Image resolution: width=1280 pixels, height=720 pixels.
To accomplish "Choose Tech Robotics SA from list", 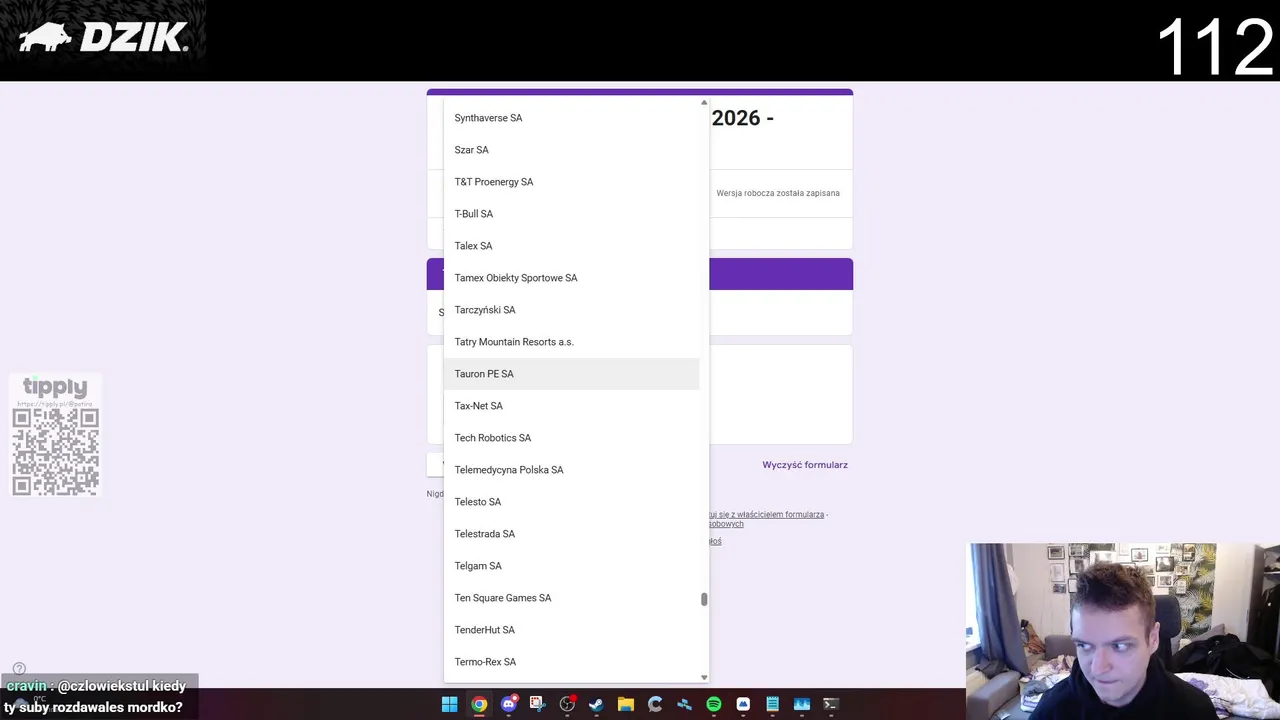I will (x=571, y=438).
